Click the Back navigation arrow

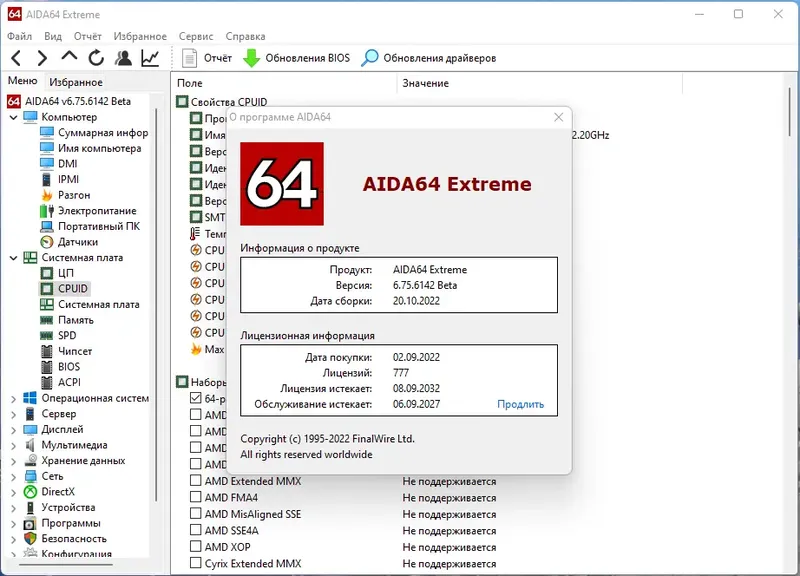(x=16, y=58)
